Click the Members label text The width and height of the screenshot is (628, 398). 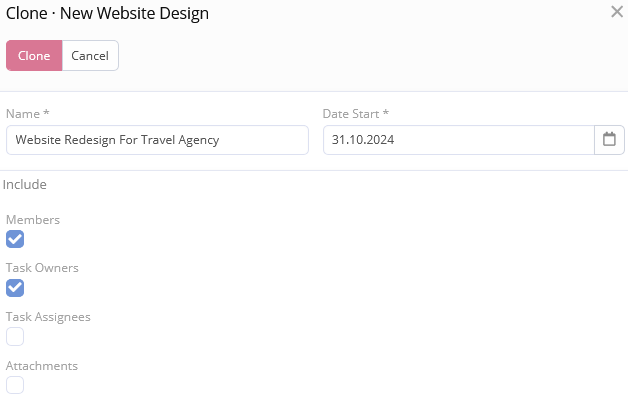(x=33, y=220)
